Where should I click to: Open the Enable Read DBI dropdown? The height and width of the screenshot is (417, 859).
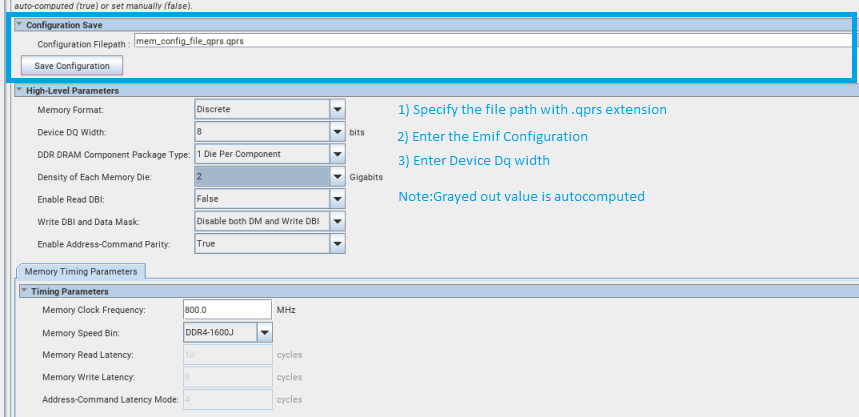pos(337,199)
